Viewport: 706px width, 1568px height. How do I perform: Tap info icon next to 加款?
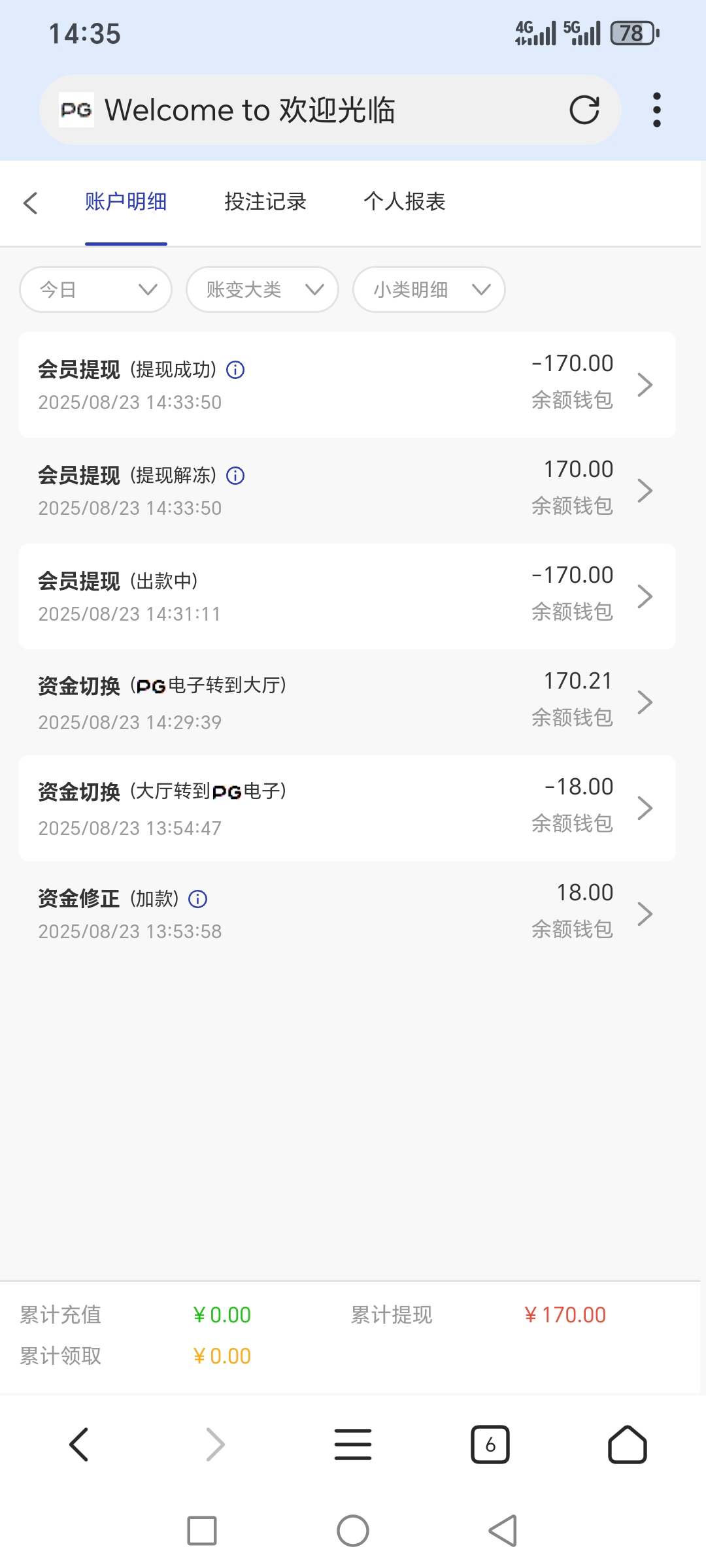(197, 900)
